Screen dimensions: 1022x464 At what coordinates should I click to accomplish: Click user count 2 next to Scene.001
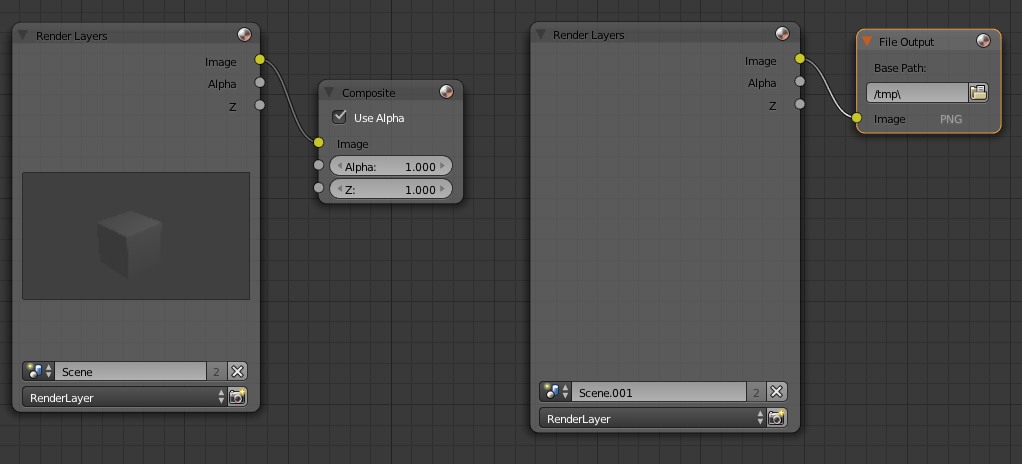tap(756, 392)
